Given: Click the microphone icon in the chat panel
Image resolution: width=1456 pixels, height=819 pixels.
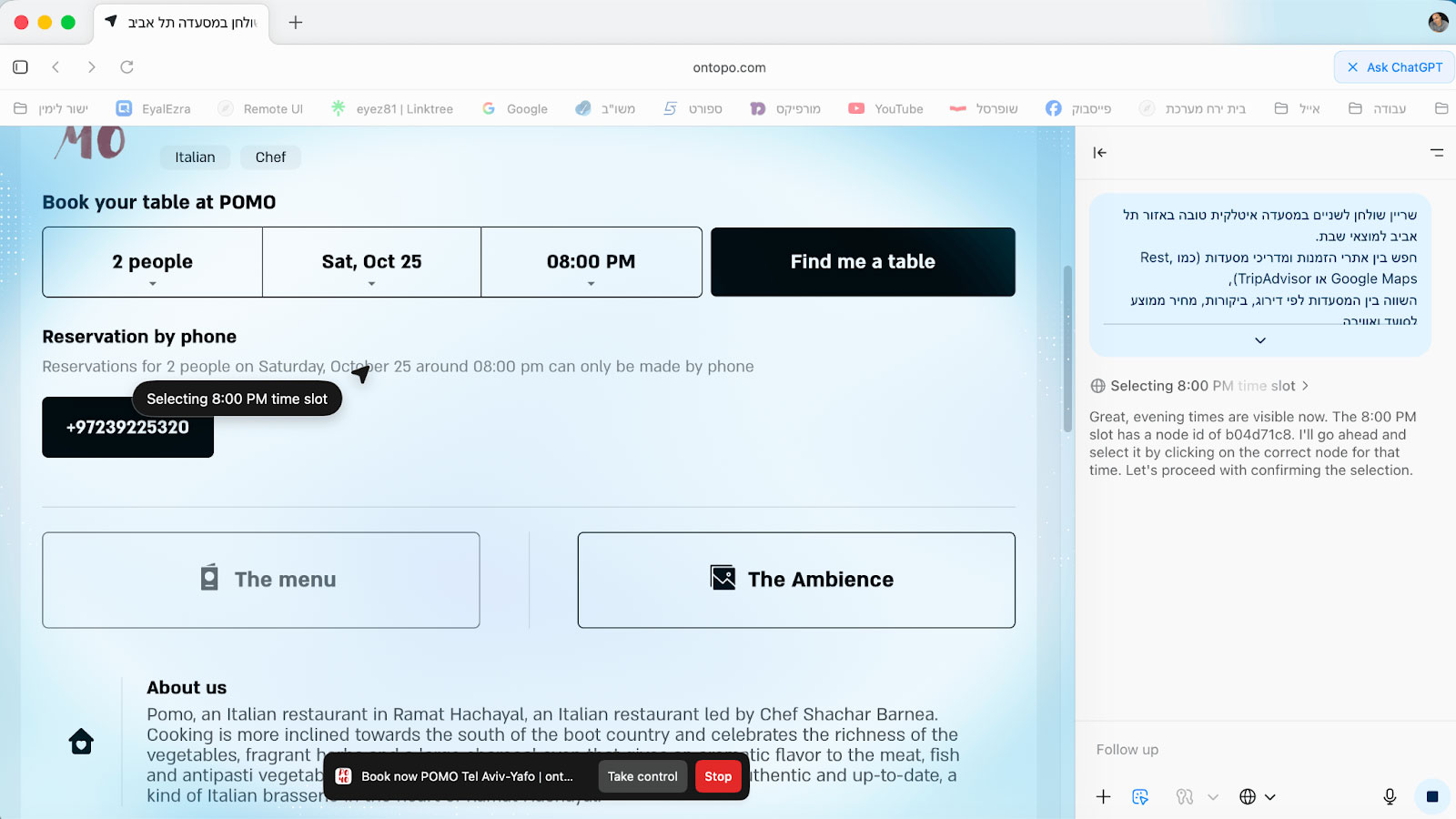Looking at the screenshot, I should pos(1390,796).
